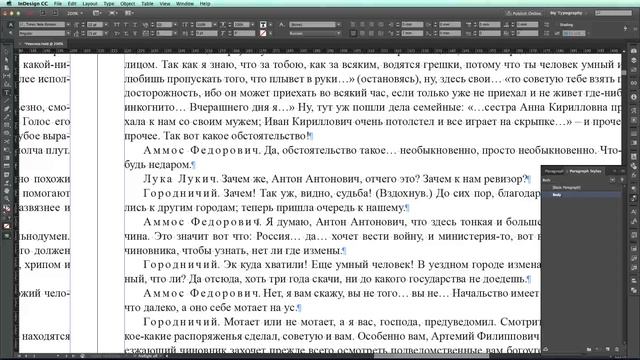
Task: Open the Character panel icon in right dock
Action: (633, 211)
